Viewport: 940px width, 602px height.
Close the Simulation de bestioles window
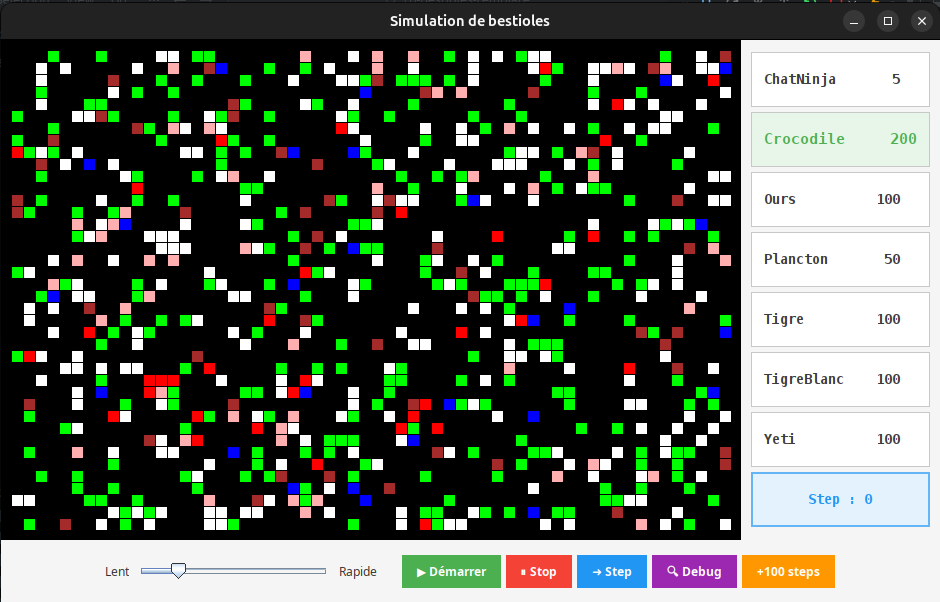click(x=920, y=21)
